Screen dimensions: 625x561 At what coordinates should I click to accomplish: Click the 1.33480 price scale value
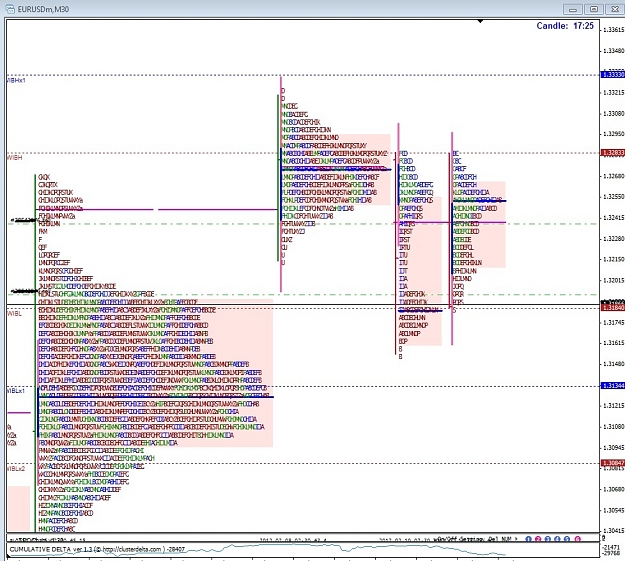tap(614, 51)
